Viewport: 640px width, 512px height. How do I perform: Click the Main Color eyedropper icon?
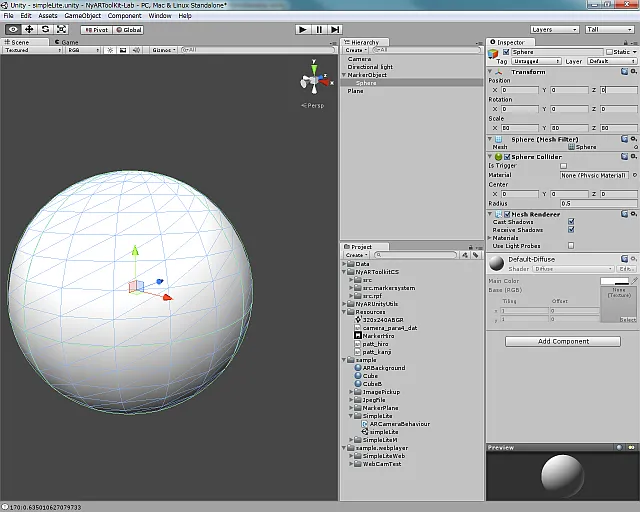[x=634, y=280]
